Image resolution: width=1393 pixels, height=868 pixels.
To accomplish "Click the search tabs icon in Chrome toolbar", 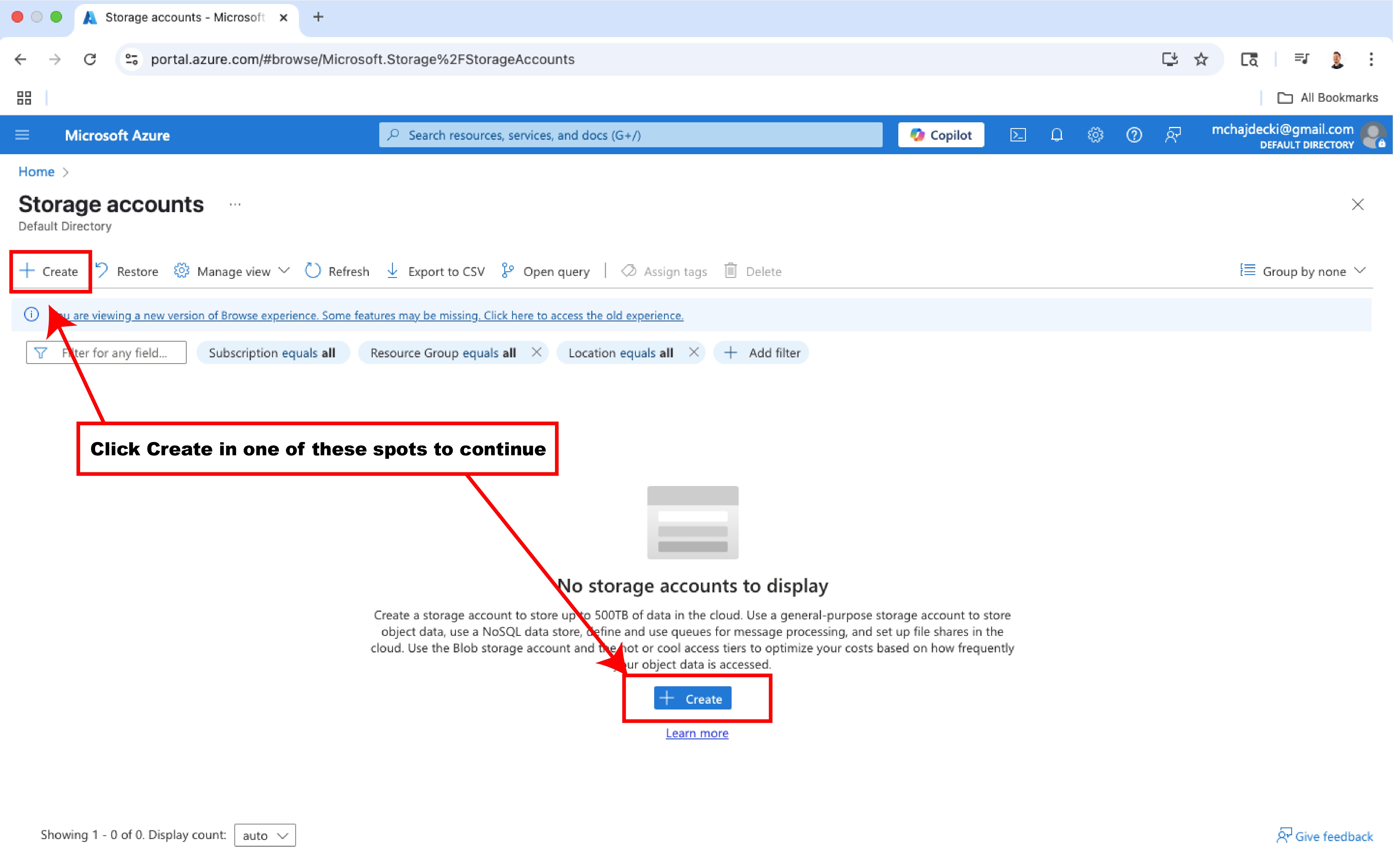I will [x=1249, y=59].
